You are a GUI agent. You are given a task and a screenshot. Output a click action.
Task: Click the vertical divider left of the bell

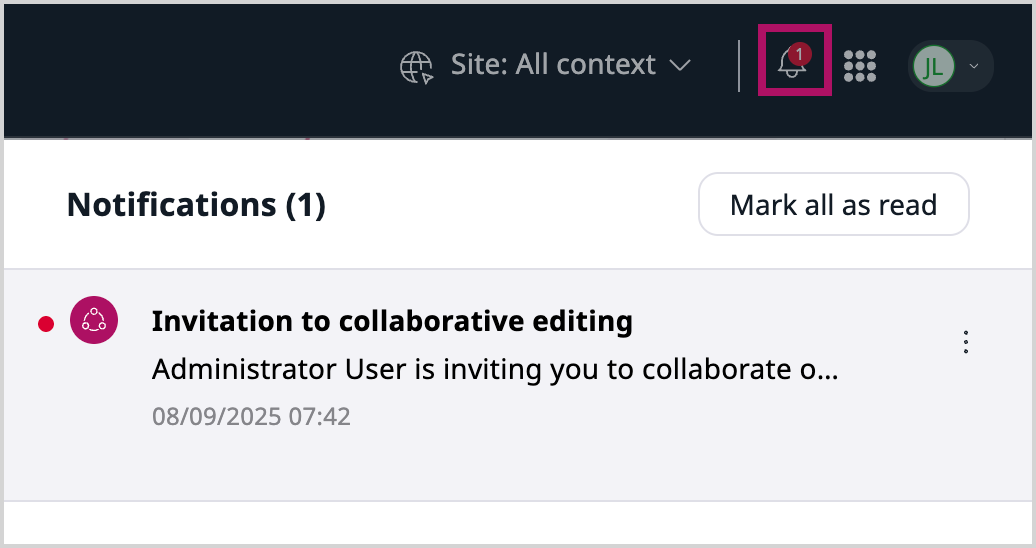pyautogui.click(x=739, y=66)
